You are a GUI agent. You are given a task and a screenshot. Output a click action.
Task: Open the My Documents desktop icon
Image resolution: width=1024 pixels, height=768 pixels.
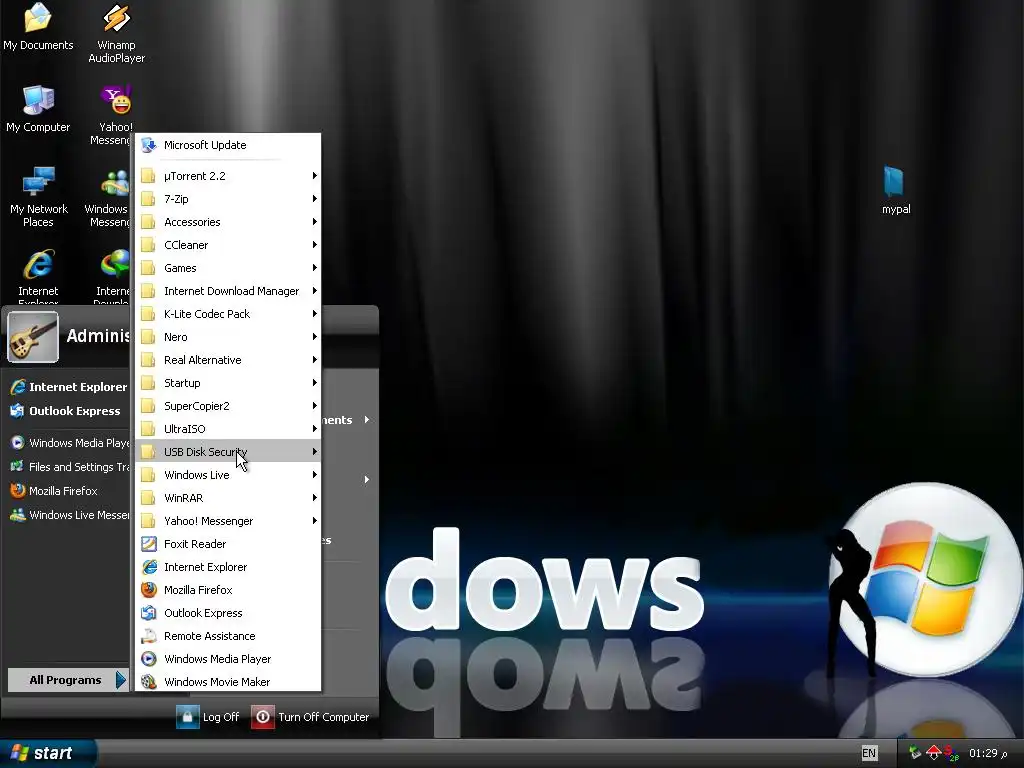click(38, 26)
